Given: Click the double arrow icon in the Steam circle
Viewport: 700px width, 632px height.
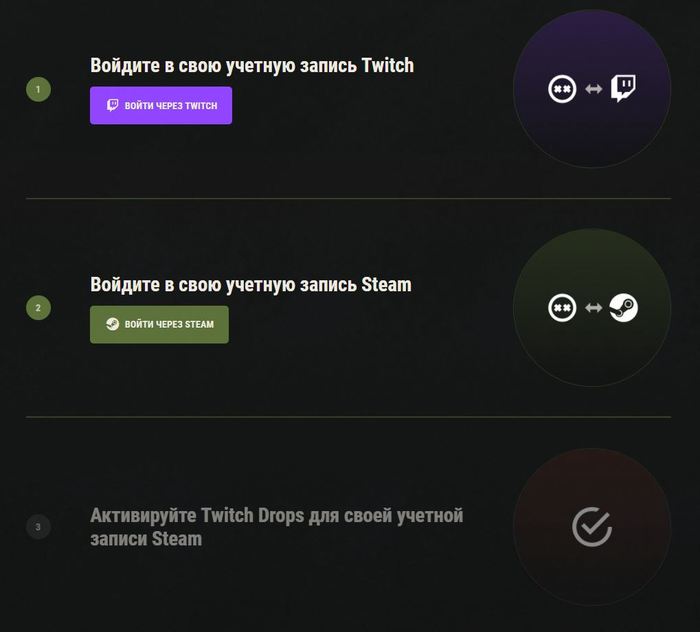Looking at the screenshot, I should point(593,308).
